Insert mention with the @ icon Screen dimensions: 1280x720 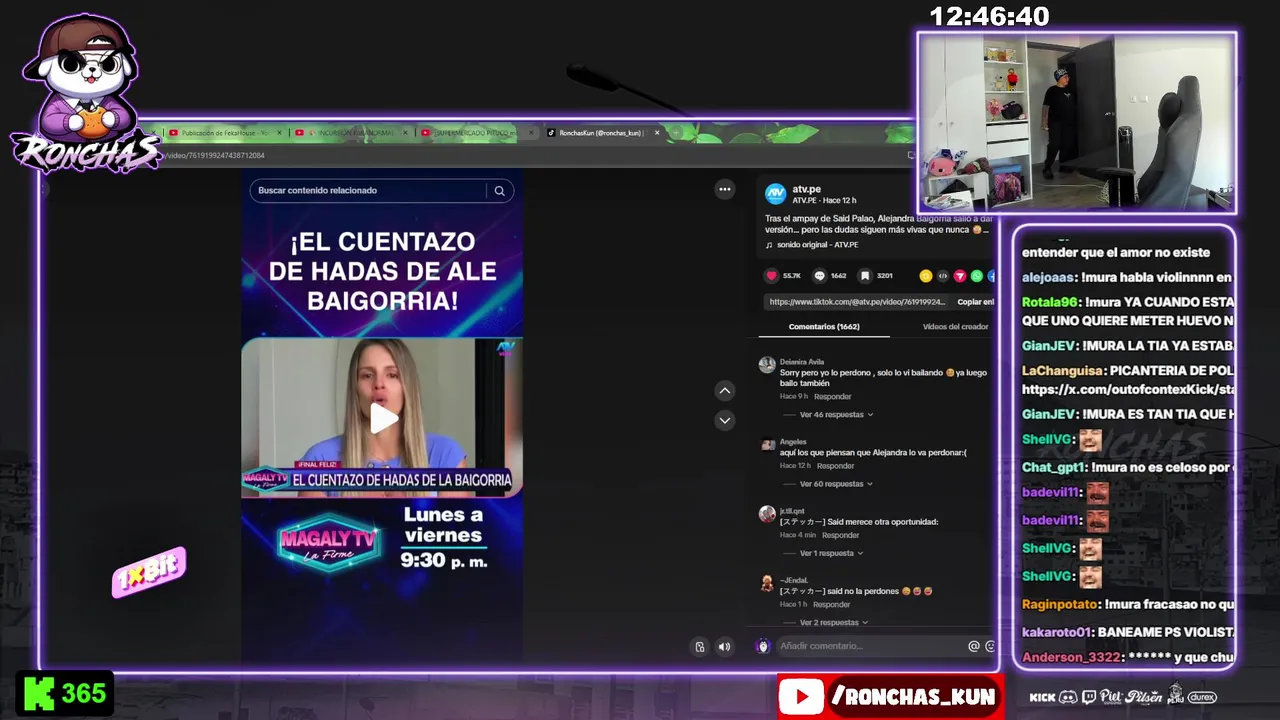click(974, 646)
